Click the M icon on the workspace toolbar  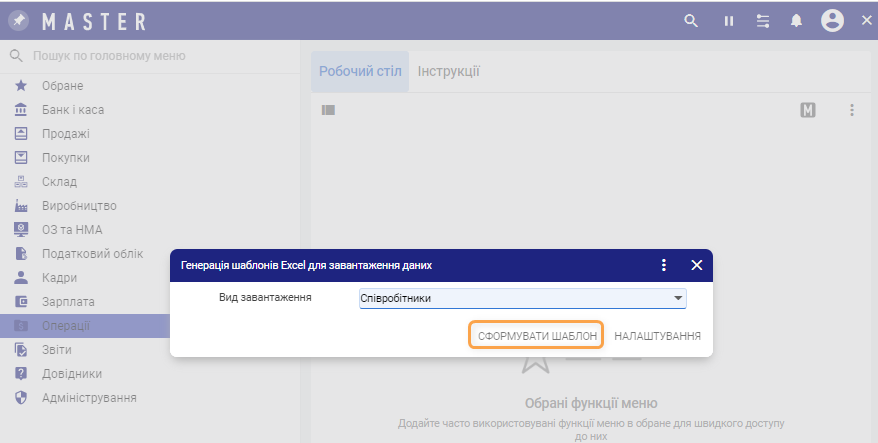tap(808, 110)
